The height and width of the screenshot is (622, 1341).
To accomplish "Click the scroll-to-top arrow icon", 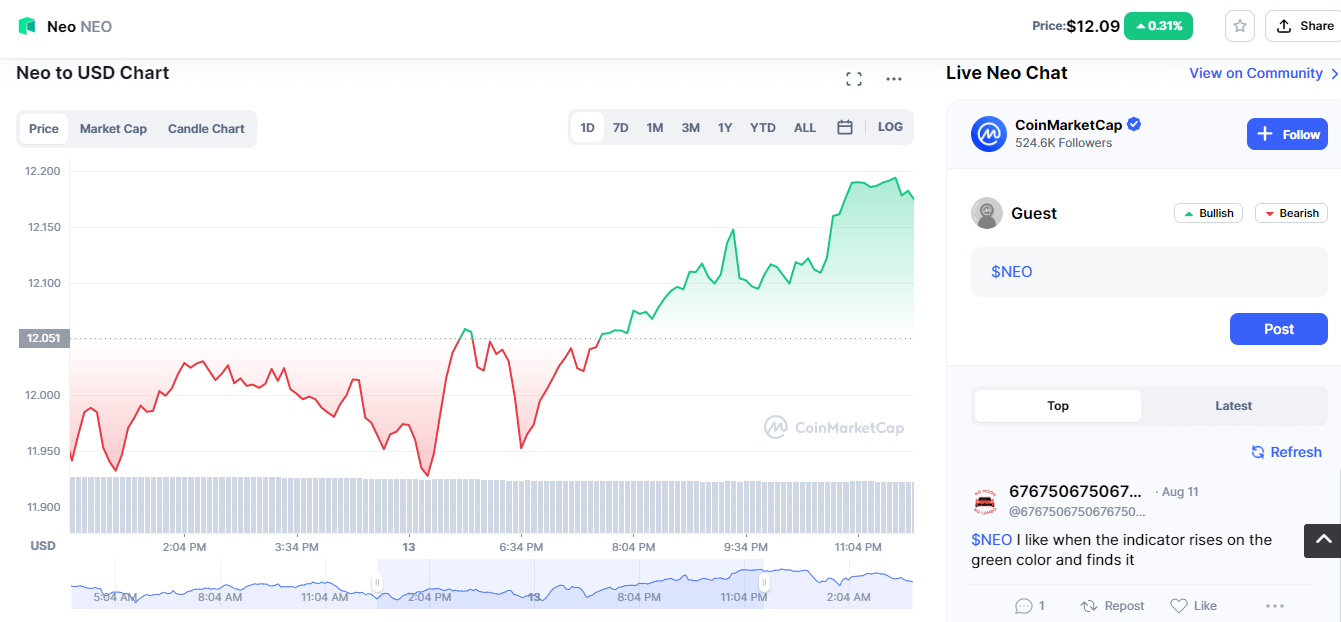I will (x=1322, y=540).
